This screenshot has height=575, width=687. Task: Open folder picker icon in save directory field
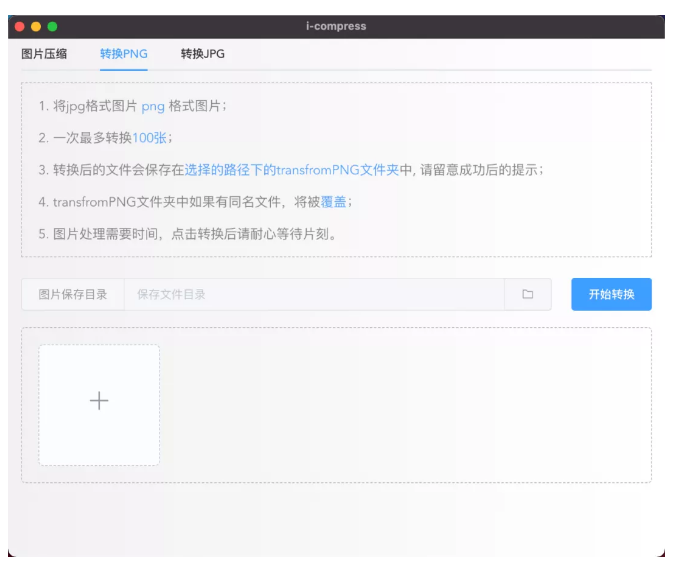528,294
